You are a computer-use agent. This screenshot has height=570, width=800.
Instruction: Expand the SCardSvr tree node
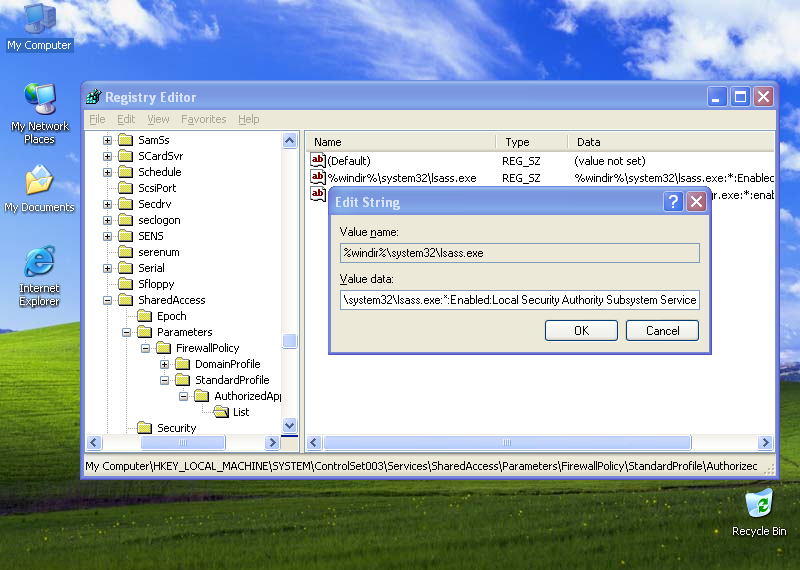(107, 156)
